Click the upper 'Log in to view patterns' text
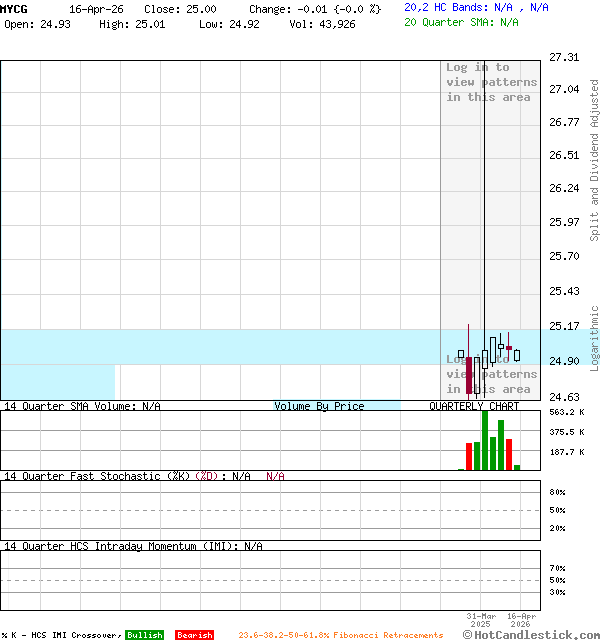Image resolution: width=600 pixels, height=640 pixels. [491, 83]
